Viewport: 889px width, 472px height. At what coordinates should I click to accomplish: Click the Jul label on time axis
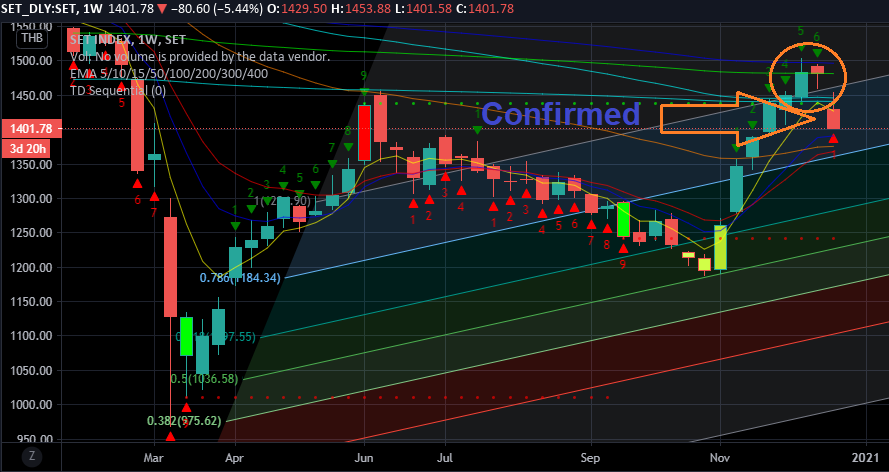tap(444, 457)
